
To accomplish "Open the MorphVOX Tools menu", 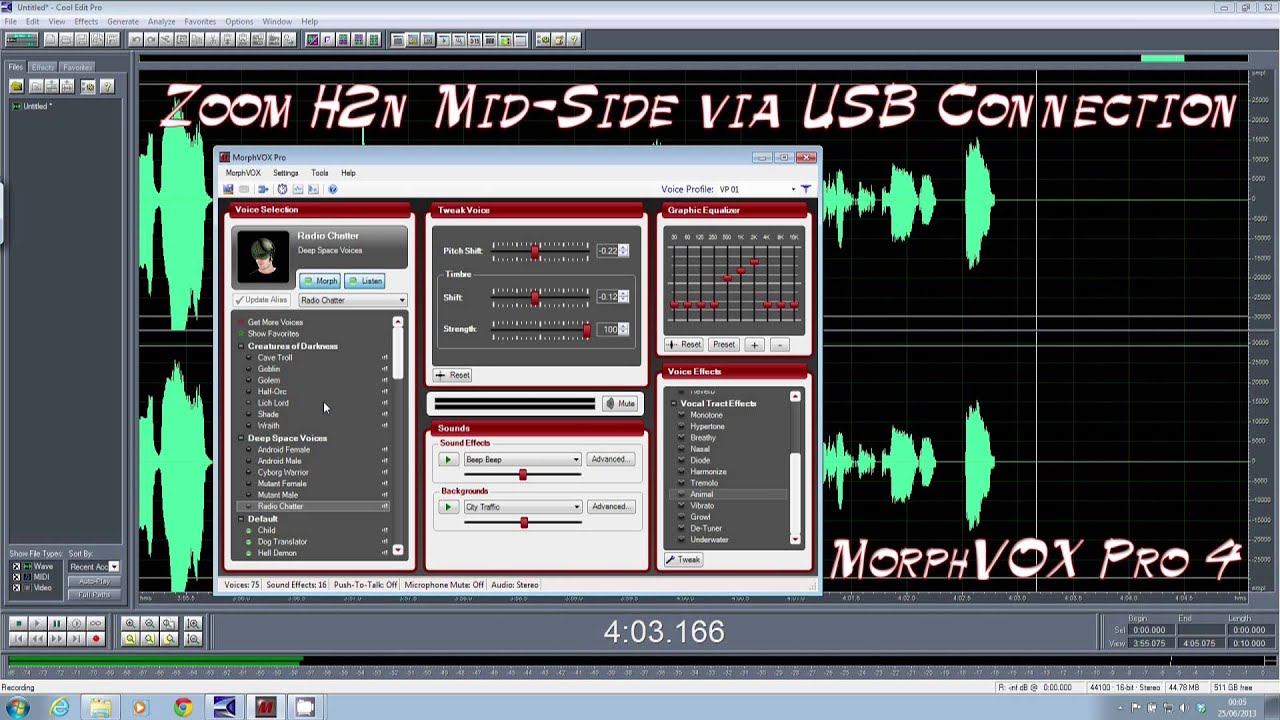I will pos(319,173).
